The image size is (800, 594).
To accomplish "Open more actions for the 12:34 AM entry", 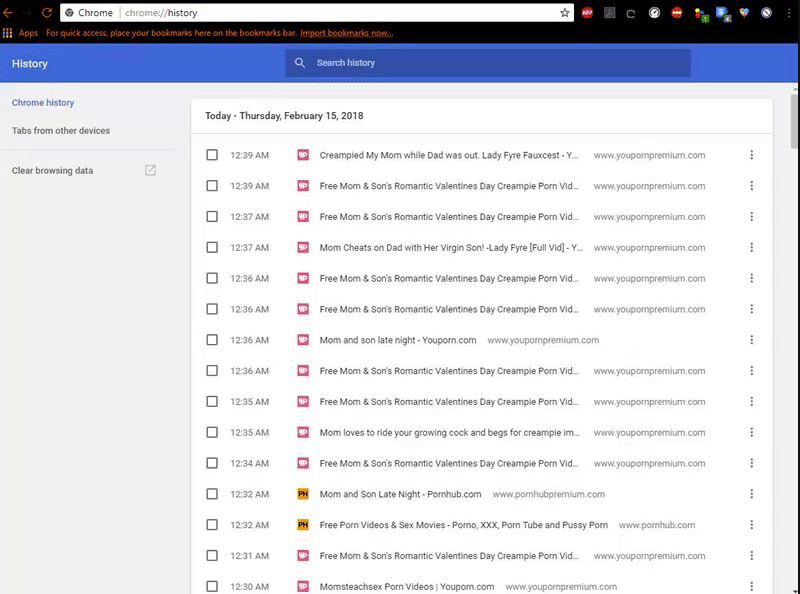I will click(752, 463).
